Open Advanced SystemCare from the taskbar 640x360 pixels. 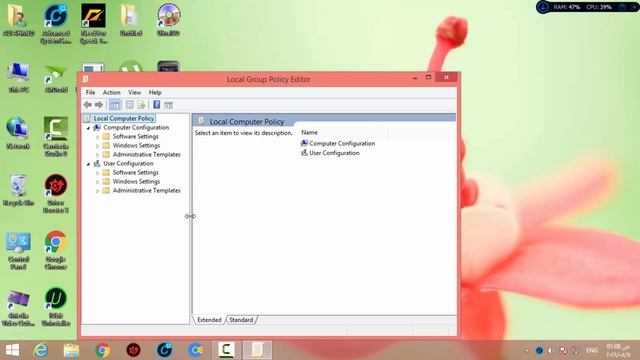coord(164,350)
